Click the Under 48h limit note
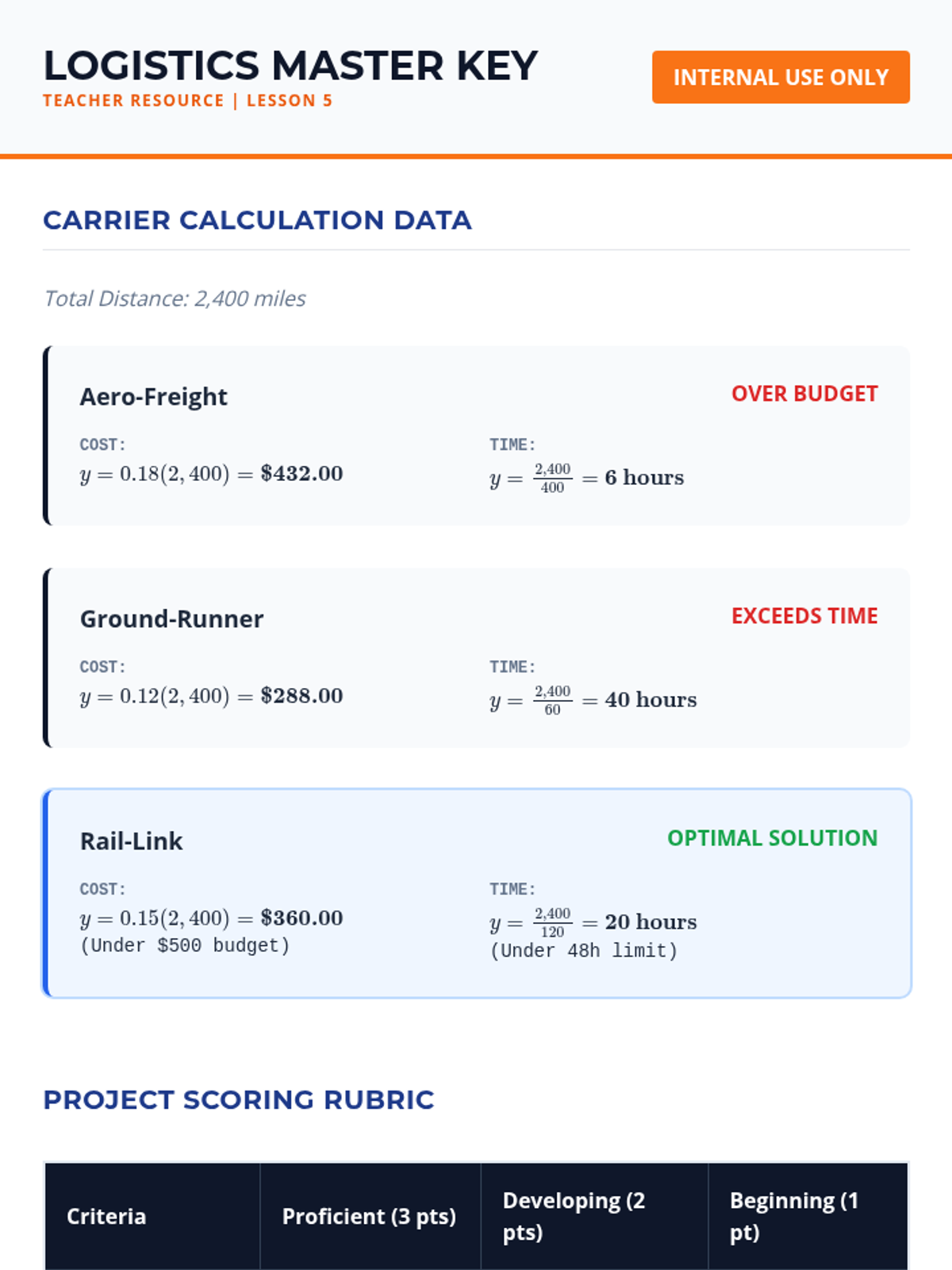Viewport: 952px width, 1270px height. [x=584, y=951]
